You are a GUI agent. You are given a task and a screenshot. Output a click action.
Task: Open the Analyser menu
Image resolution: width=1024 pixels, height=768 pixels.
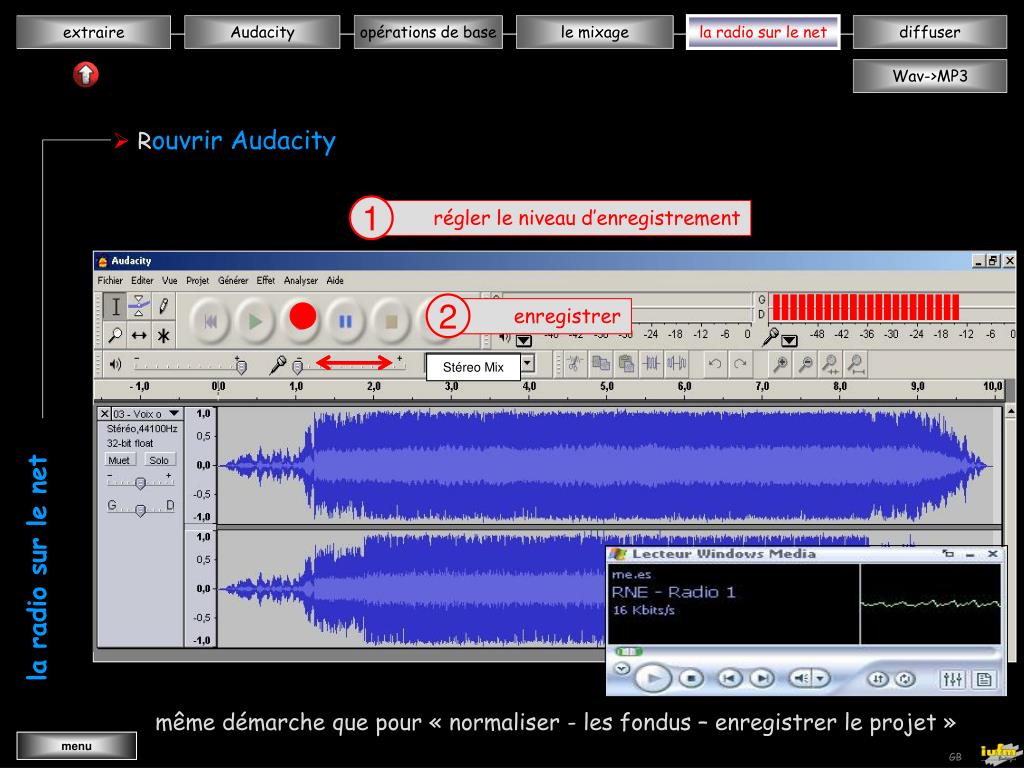(300, 280)
